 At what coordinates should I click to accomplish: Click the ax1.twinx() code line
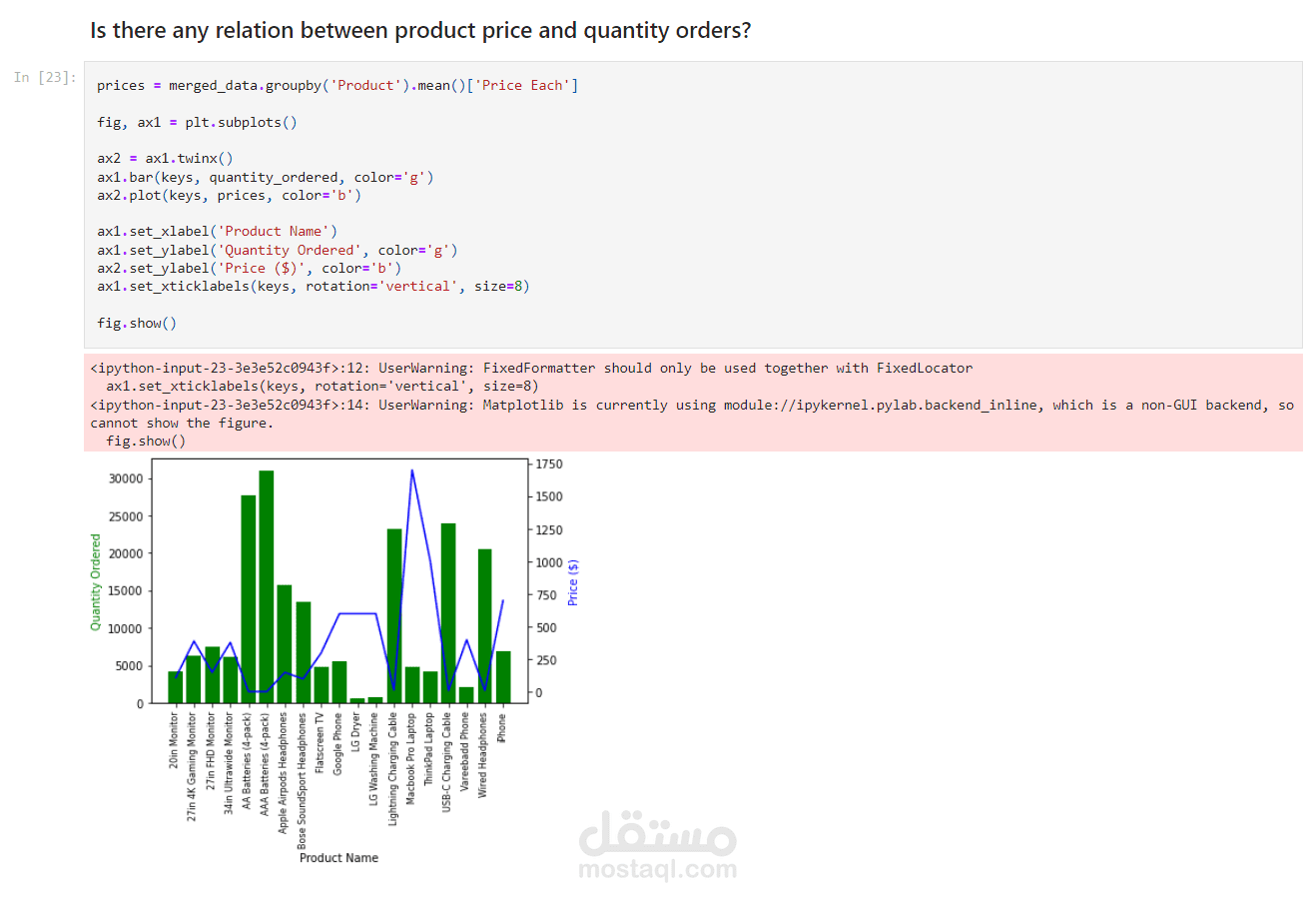tap(165, 159)
